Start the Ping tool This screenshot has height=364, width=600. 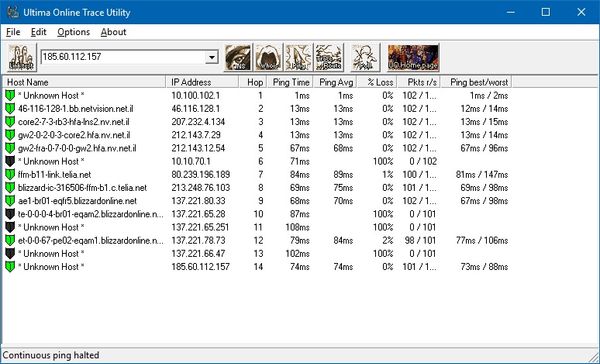(298, 57)
